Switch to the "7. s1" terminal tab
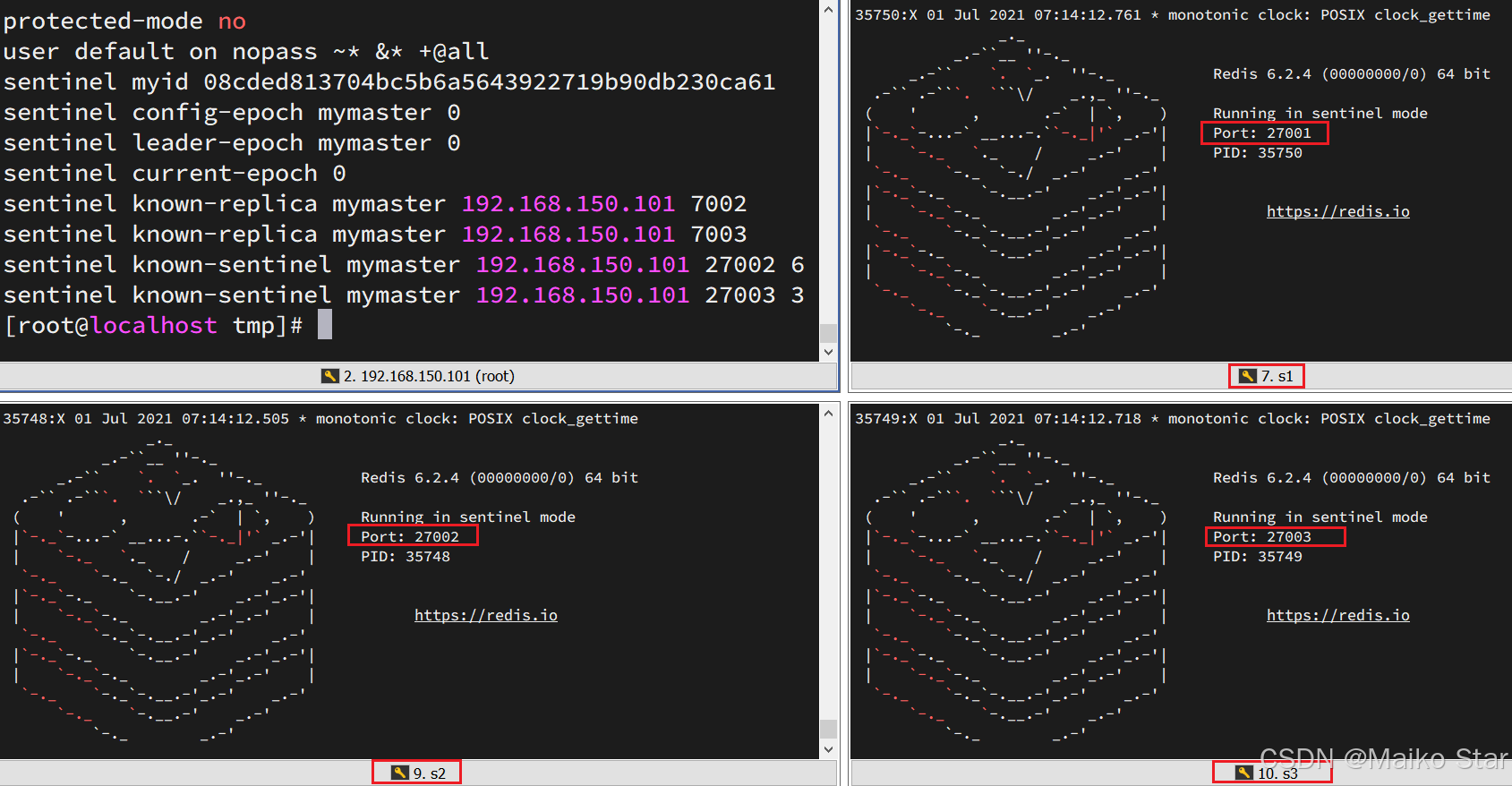This screenshot has height=786, width=1512. coord(1267,376)
